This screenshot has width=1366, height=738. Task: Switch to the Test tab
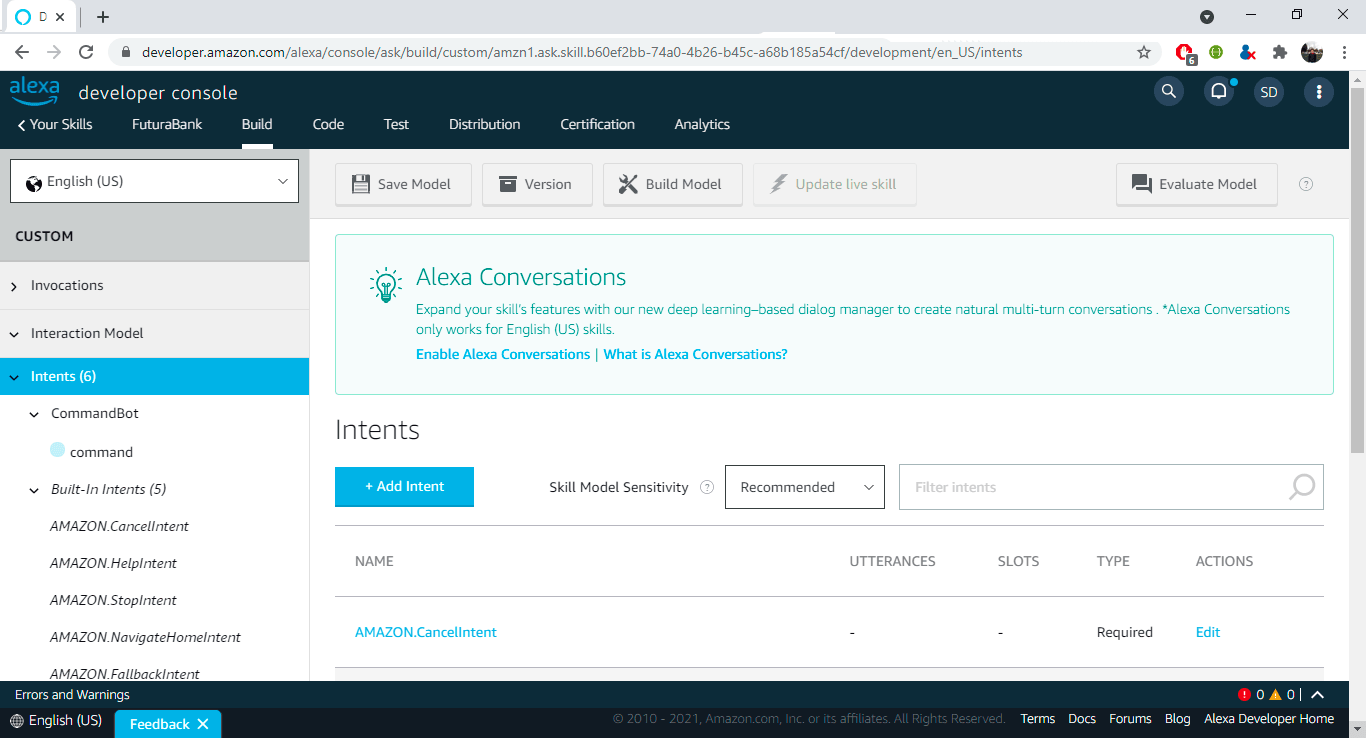coord(396,124)
